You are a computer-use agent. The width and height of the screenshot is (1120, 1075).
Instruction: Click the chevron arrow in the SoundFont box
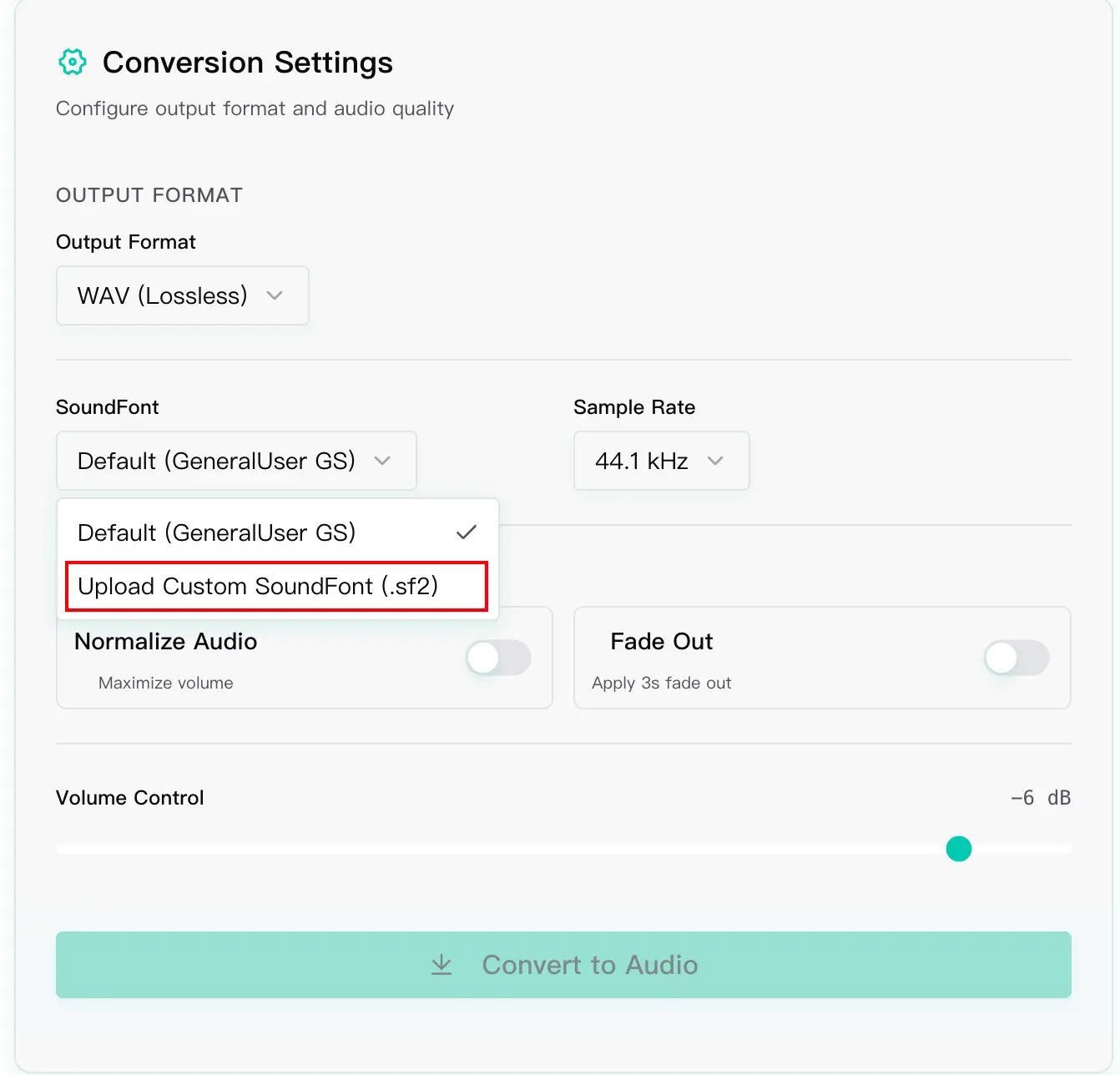pos(382,461)
